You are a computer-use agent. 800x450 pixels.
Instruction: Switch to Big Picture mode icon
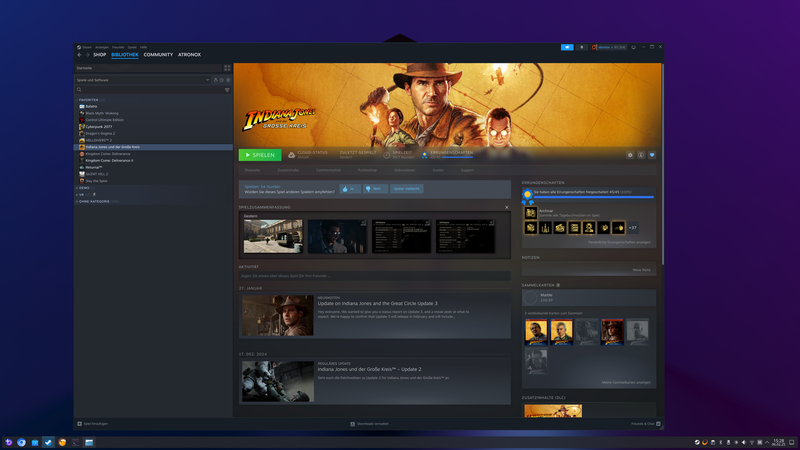coord(634,47)
